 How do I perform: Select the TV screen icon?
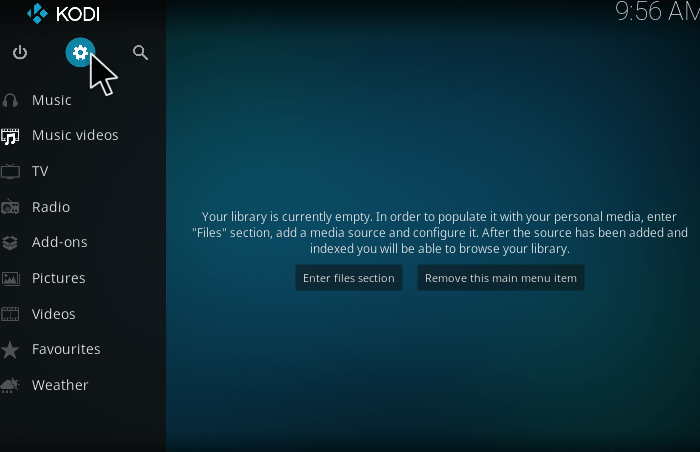[x=10, y=172]
